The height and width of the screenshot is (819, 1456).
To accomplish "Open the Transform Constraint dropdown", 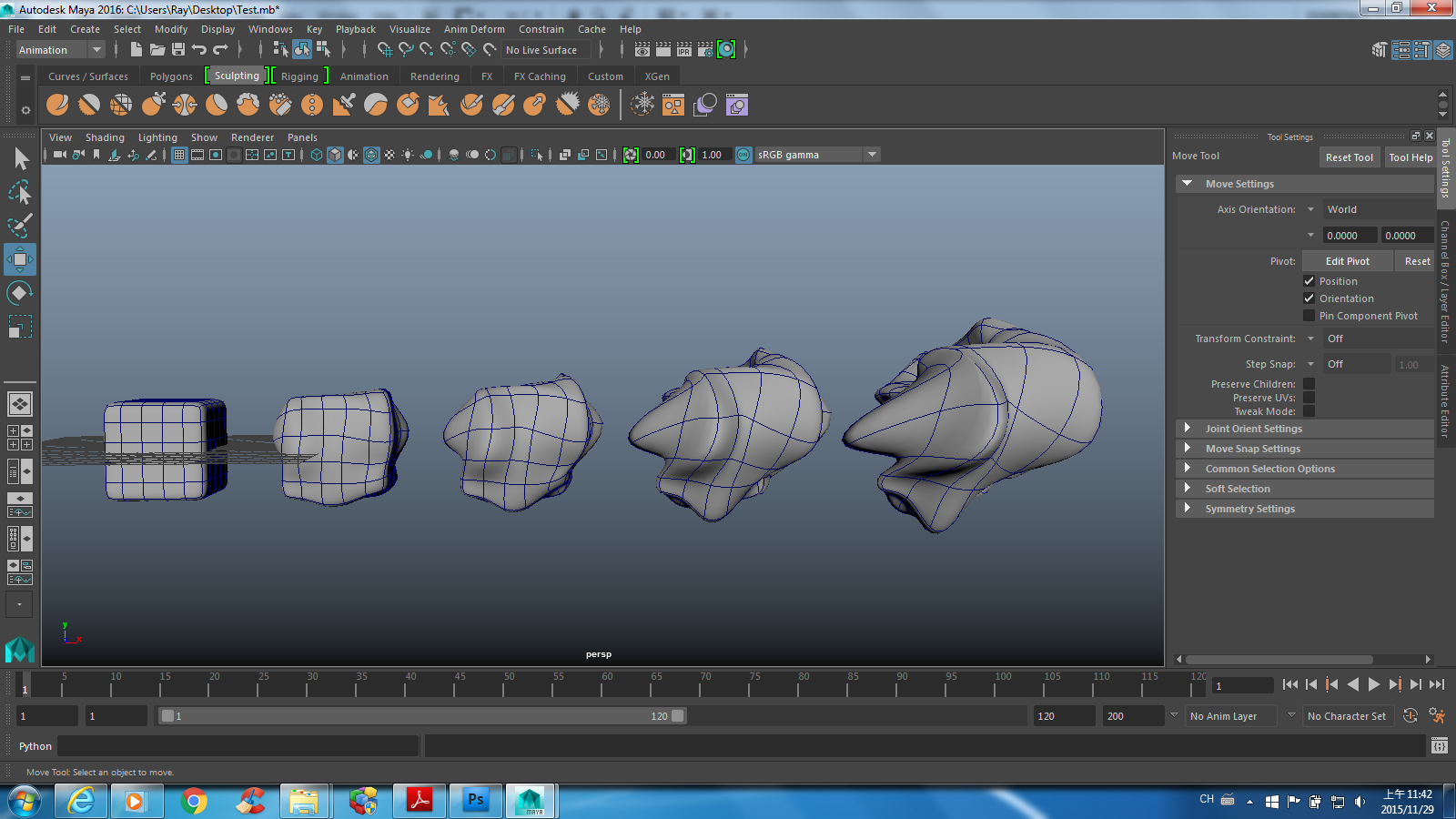I will click(x=1310, y=338).
